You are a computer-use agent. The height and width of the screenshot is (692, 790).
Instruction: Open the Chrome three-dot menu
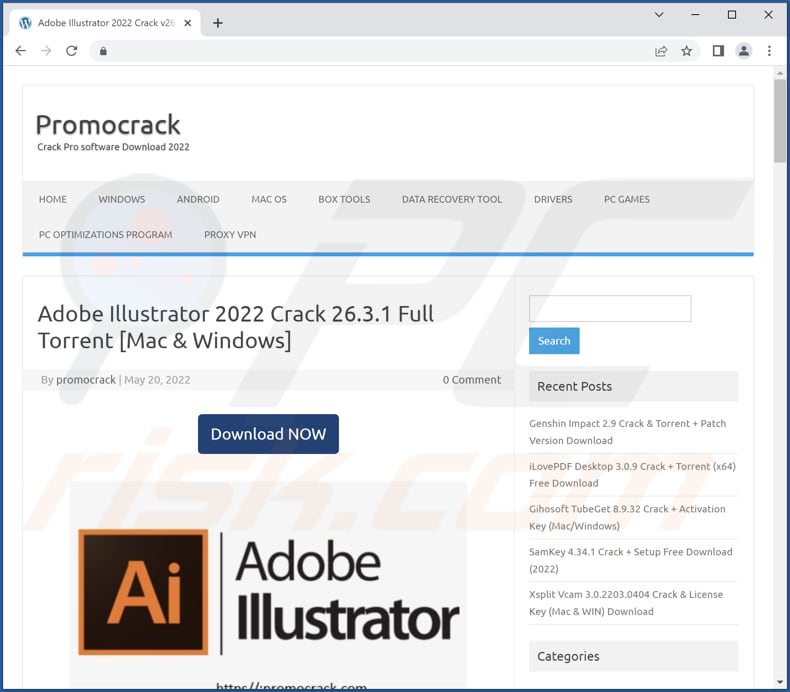[769, 51]
